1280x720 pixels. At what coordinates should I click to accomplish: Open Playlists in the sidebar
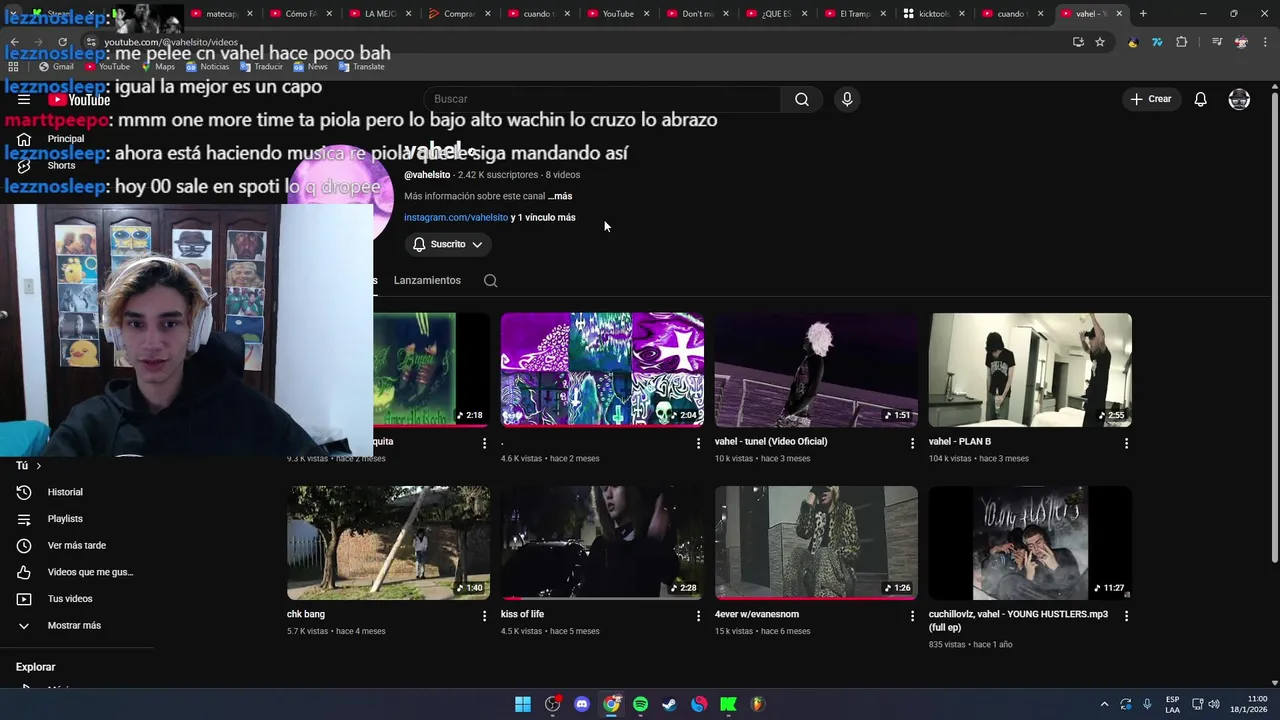[65, 519]
